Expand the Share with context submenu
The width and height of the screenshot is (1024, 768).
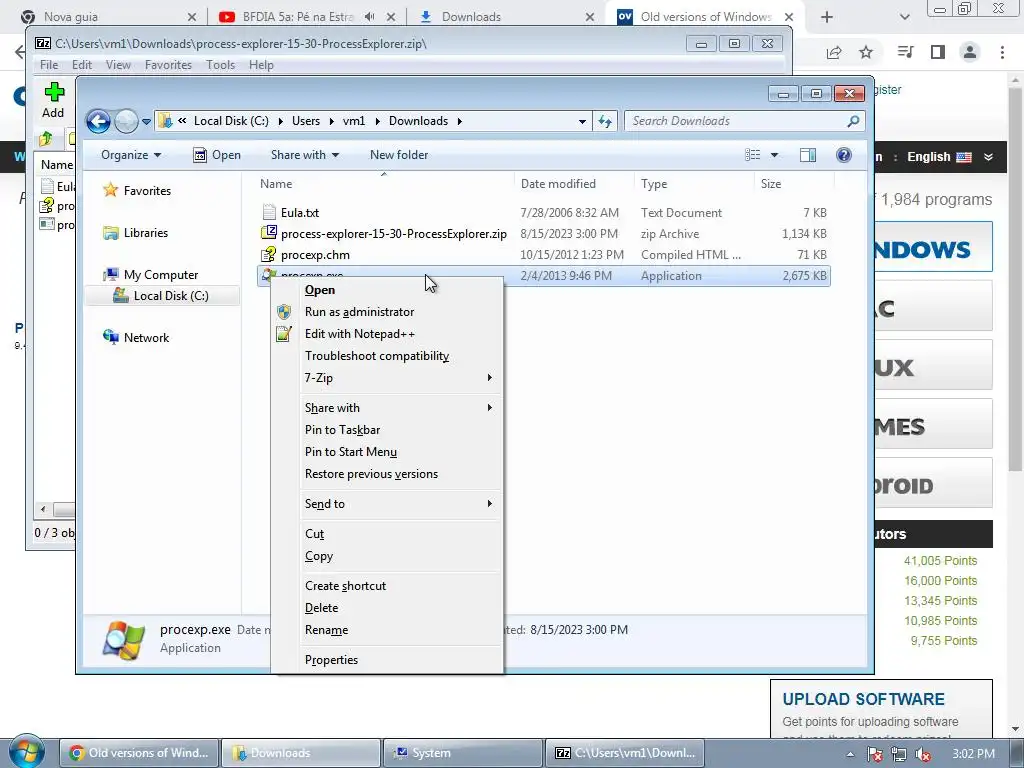point(387,408)
